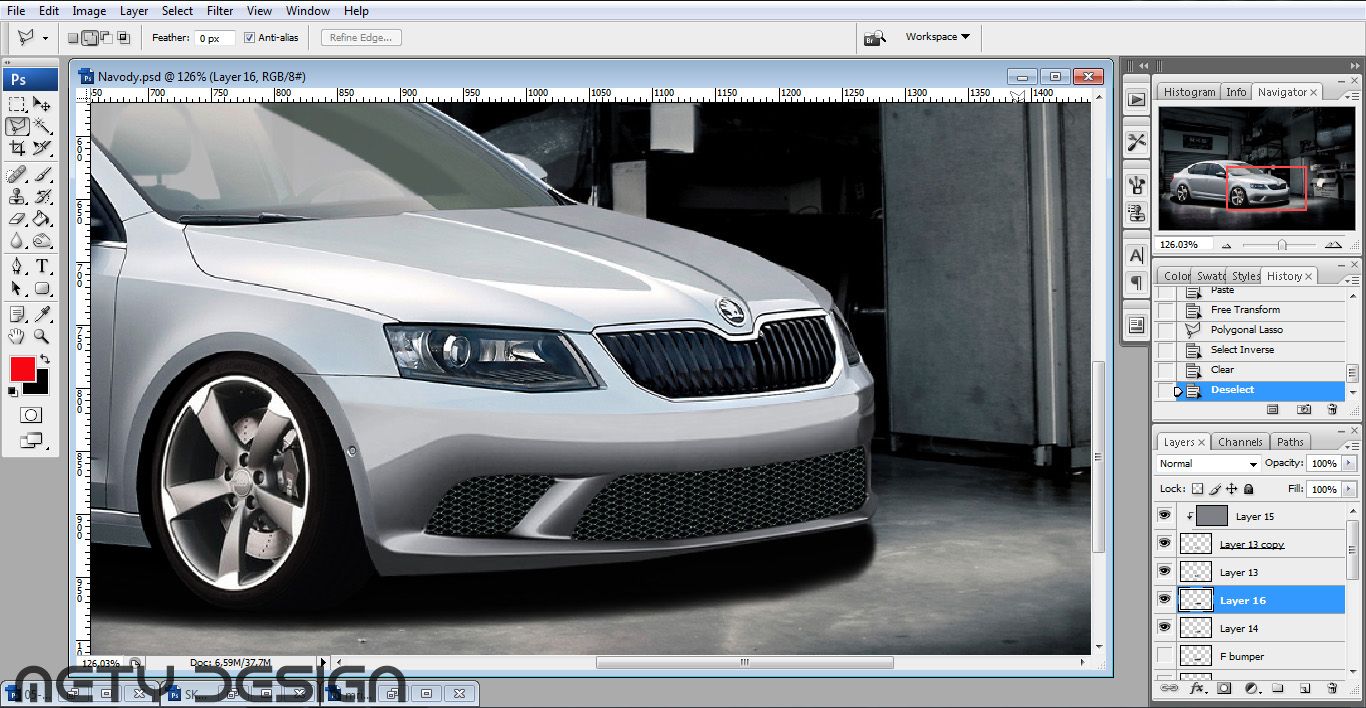1366x708 pixels.
Task: Select the Brush tool
Action: point(42,175)
